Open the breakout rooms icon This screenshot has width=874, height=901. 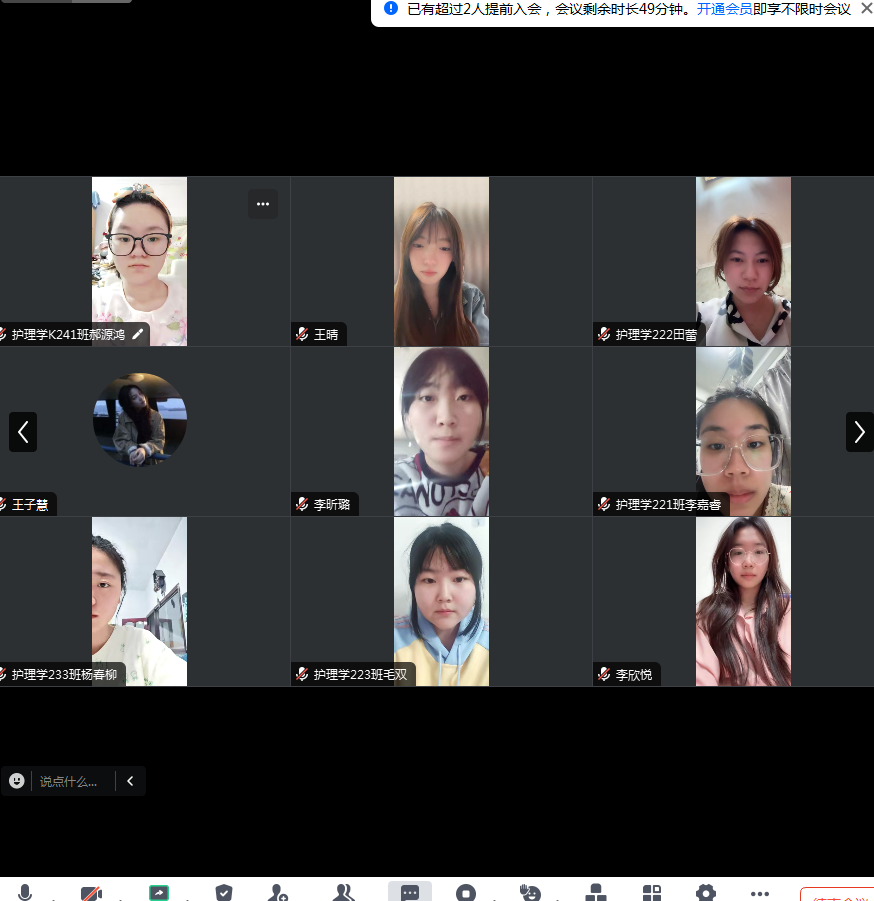point(596,892)
